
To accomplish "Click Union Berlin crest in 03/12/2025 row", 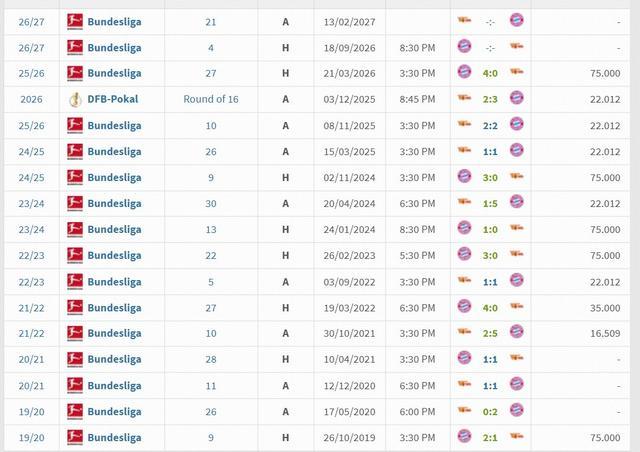I will coord(464,98).
